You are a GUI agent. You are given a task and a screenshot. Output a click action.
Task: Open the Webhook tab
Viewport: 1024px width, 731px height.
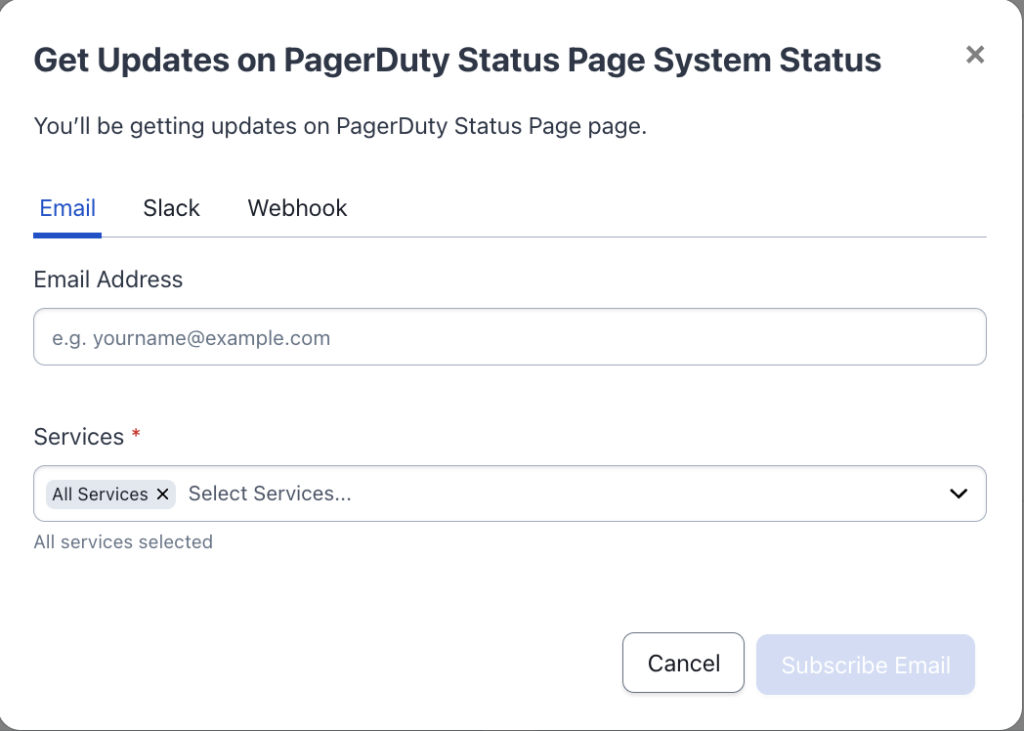click(x=297, y=208)
